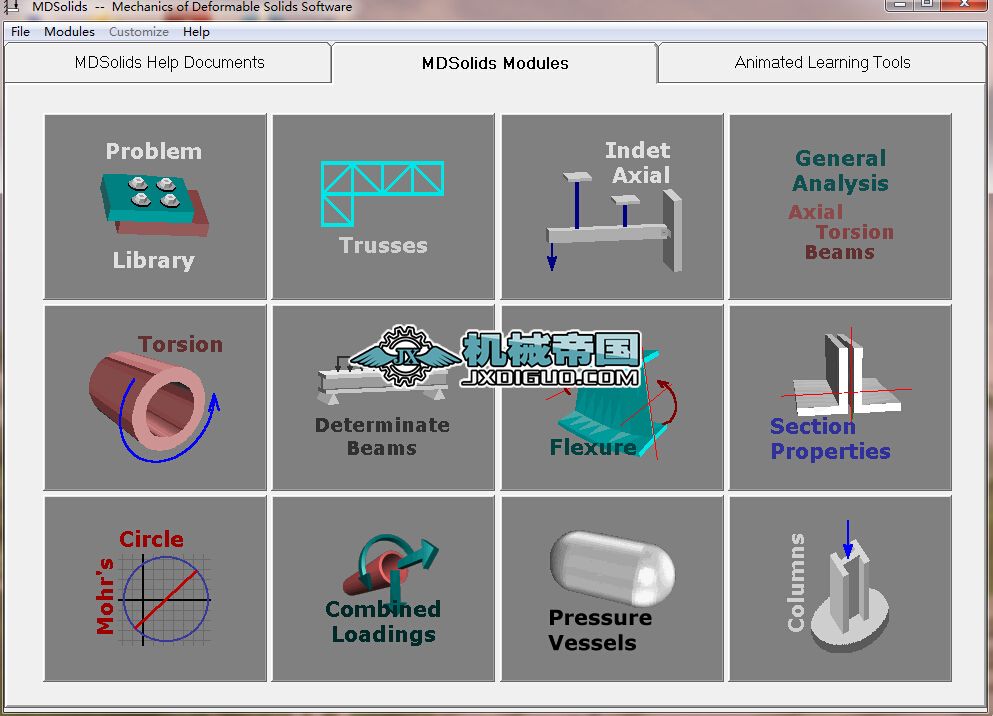Select the MDSolids Modules tab
Image resolution: width=993 pixels, height=716 pixels.
point(495,63)
